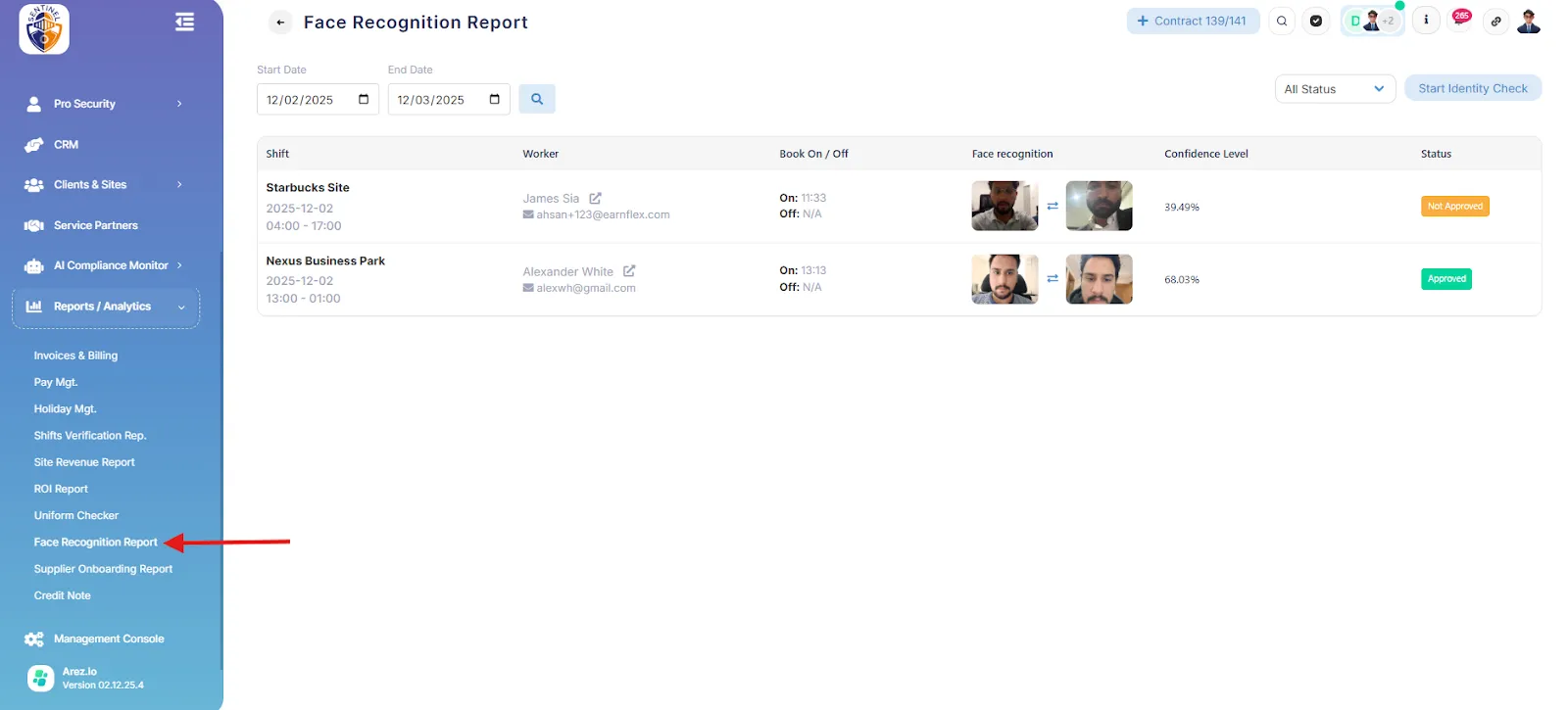Open chat notifications with 265 badge
This screenshot has height=710, width=1568.
click(1460, 21)
